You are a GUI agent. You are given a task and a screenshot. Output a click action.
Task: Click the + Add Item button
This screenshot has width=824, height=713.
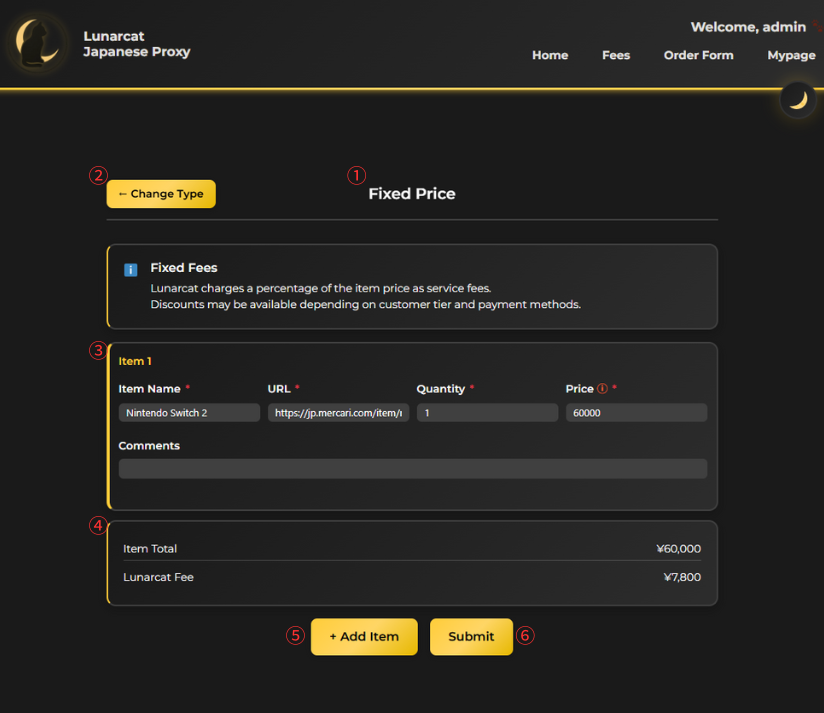(364, 636)
